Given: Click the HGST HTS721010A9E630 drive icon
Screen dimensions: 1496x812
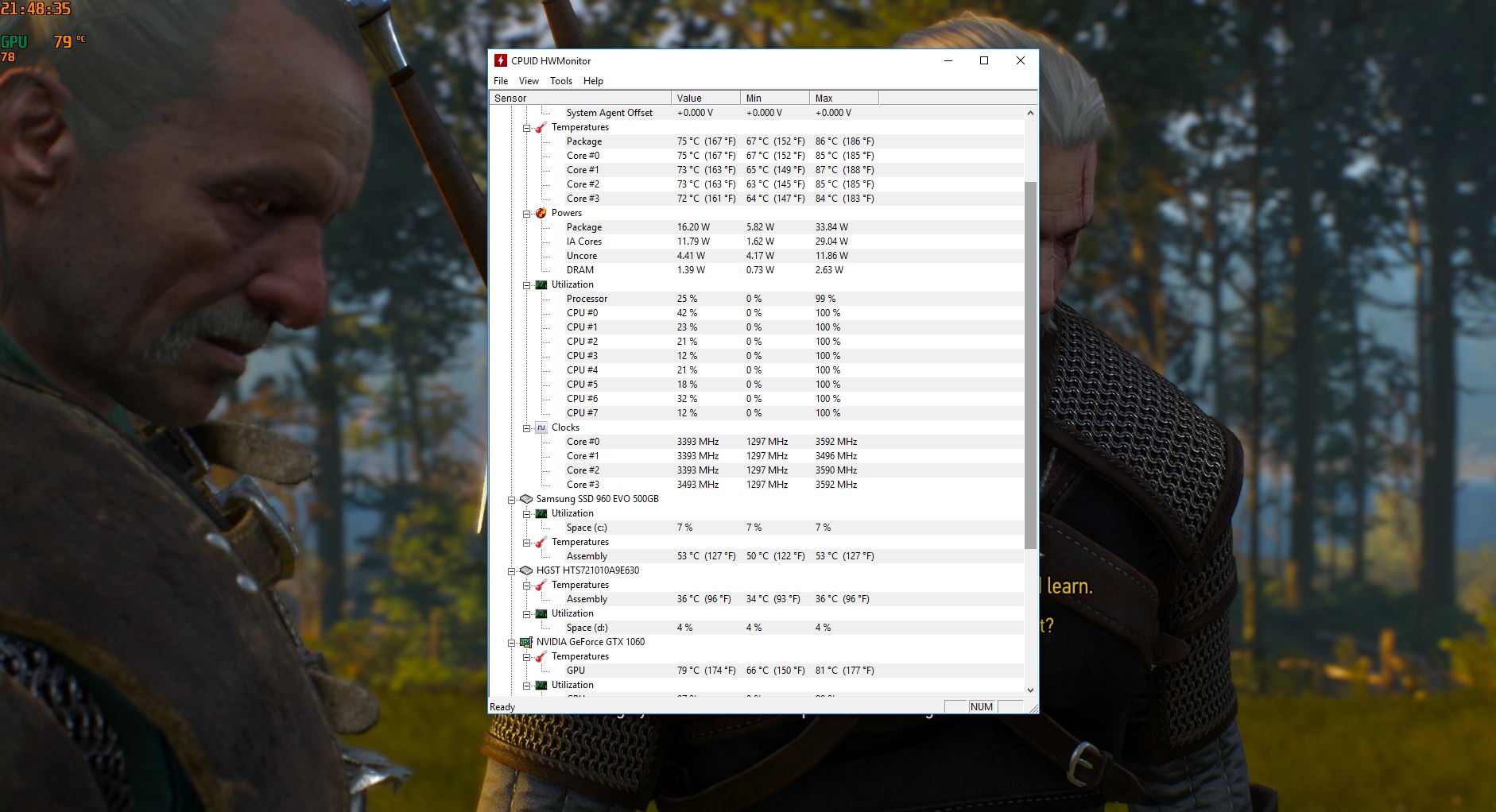Looking at the screenshot, I should pyautogui.click(x=525, y=570).
